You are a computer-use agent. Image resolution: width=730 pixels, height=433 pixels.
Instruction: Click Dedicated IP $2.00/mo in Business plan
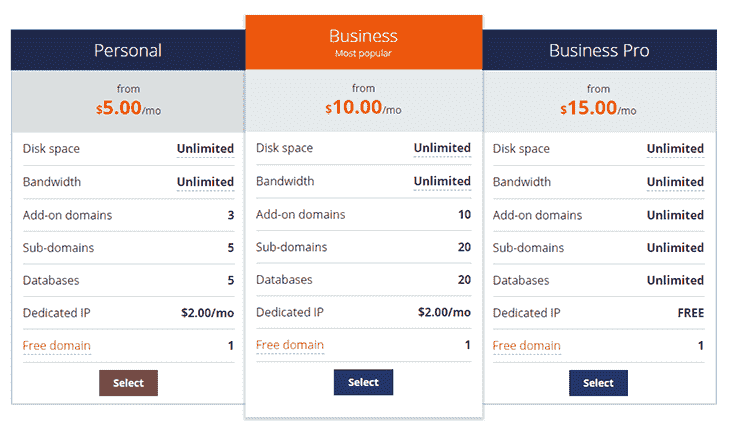click(x=444, y=312)
